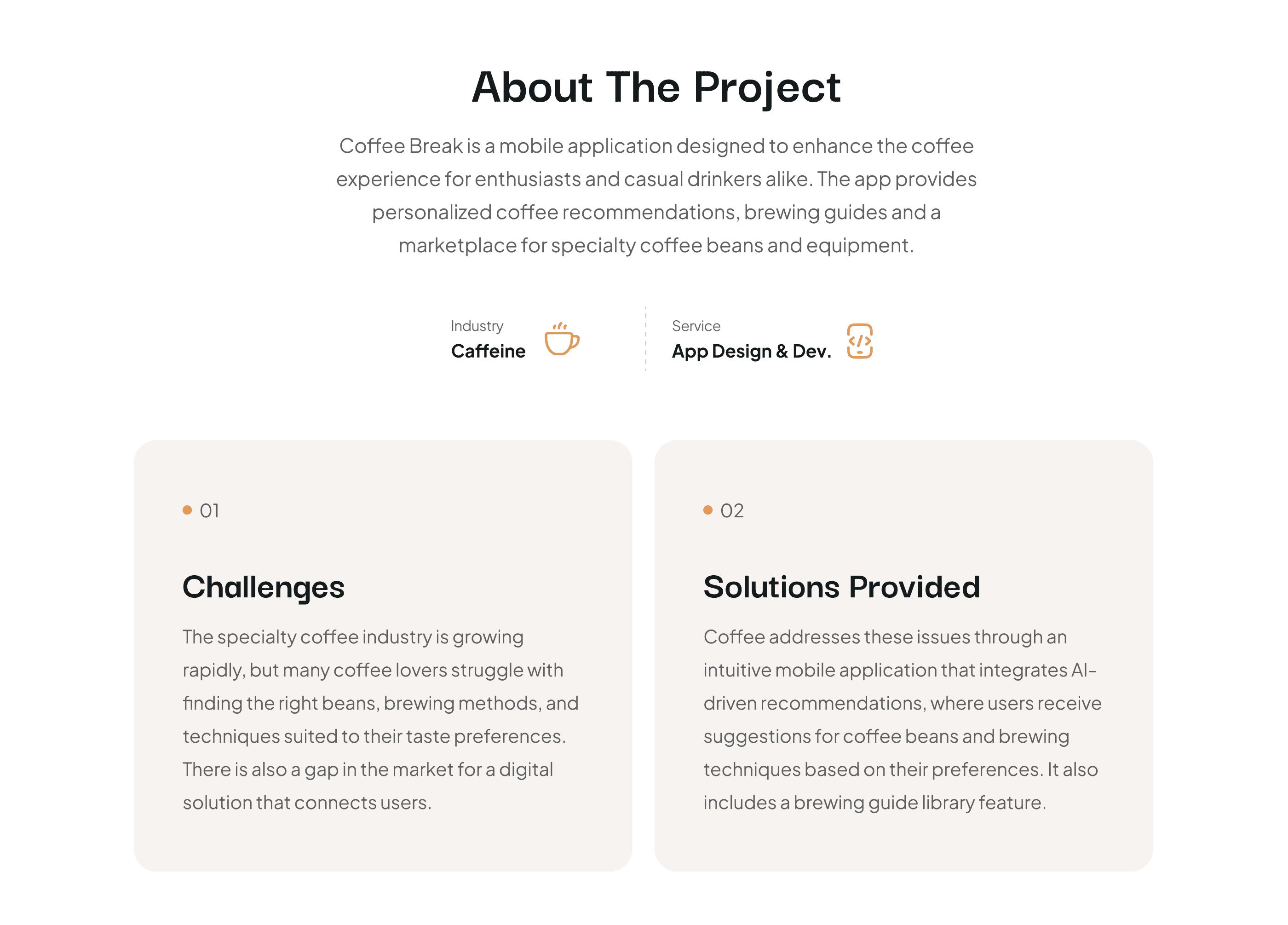Viewport: 1288px width, 925px height.
Task: Click the "Challenges" card title
Action: point(264,587)
